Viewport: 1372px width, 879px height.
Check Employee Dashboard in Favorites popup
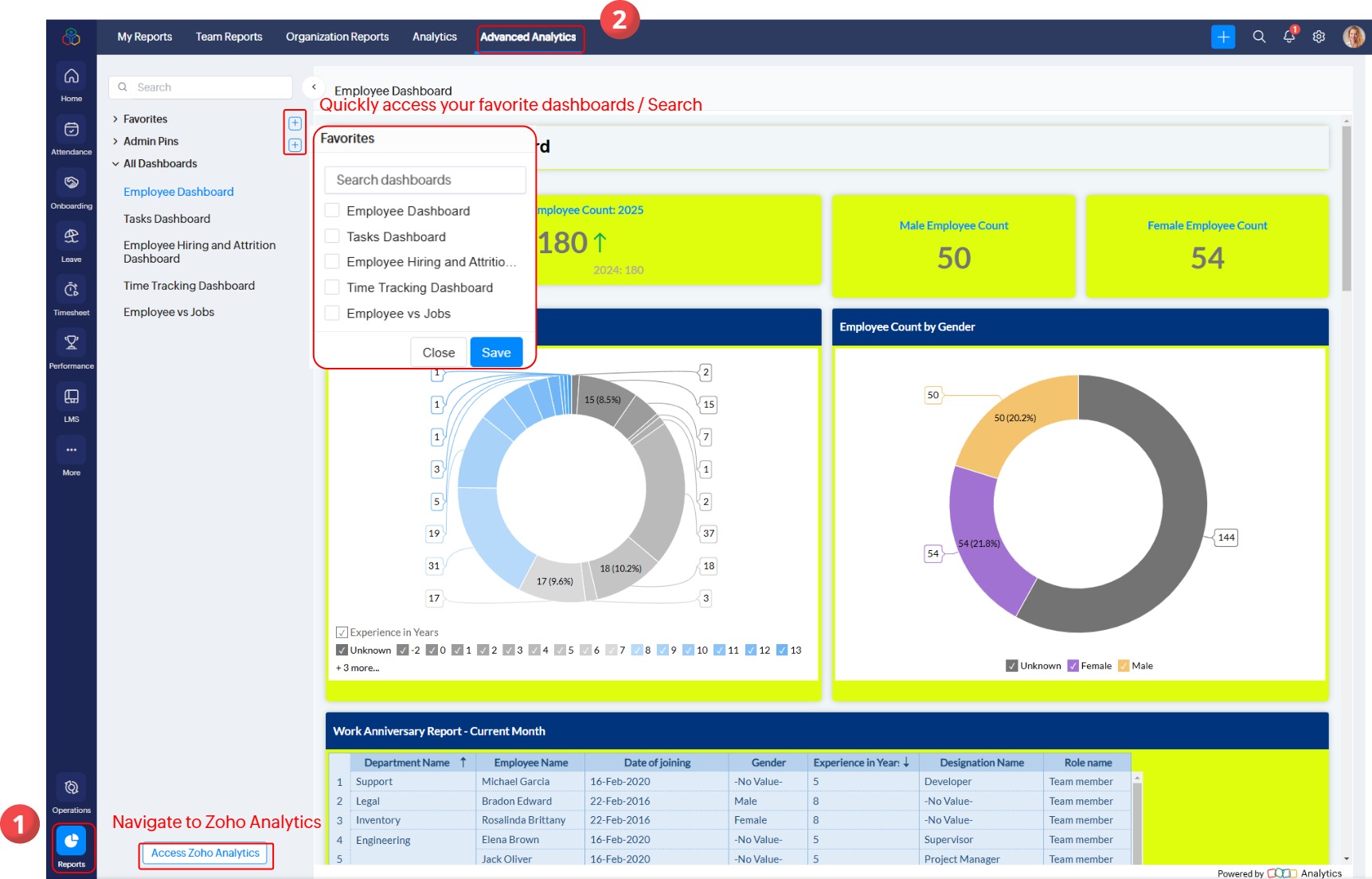tap(332, 211)
